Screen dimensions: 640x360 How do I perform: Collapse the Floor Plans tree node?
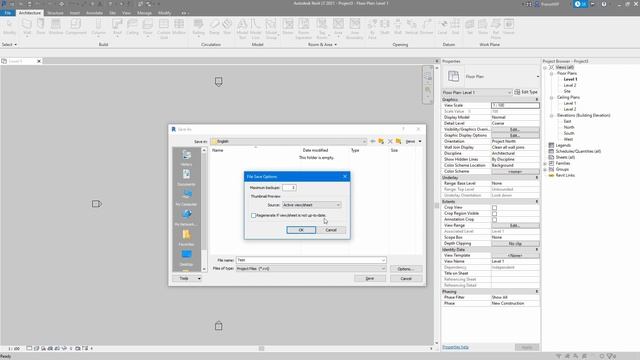click(551, 73)
